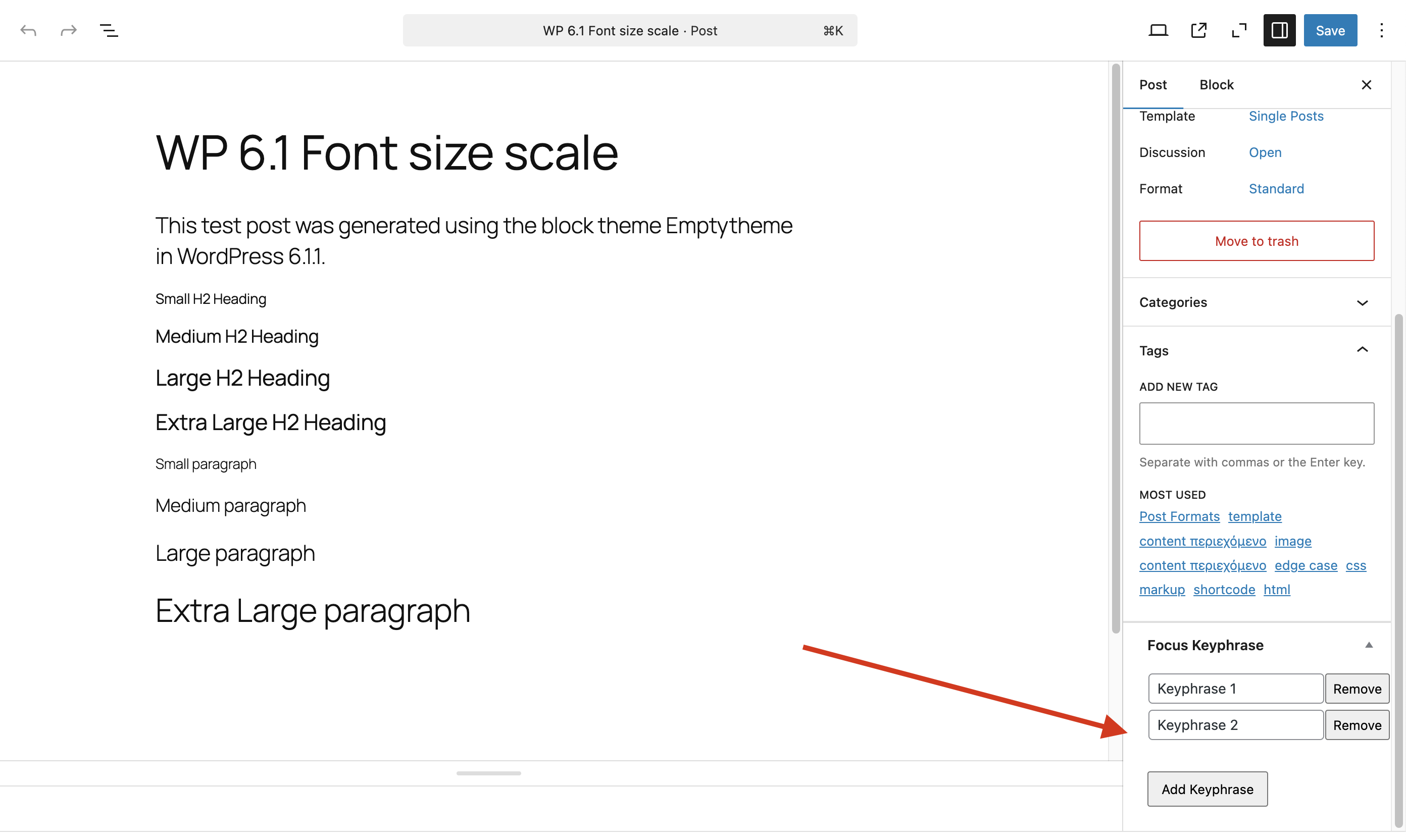Image resolution: width=1406 pixels, height=840 pixels.
Task: Select the Large paragraph block
Action: 235,553
